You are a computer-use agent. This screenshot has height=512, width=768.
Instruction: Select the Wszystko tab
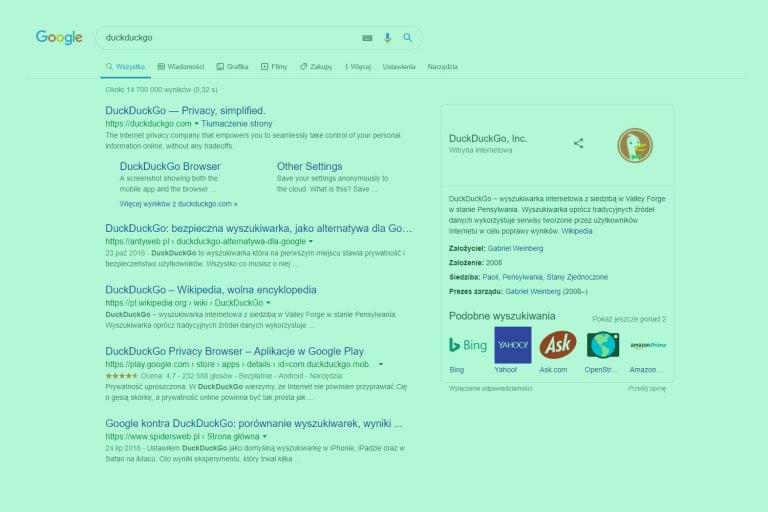click(x=125, y=67)
